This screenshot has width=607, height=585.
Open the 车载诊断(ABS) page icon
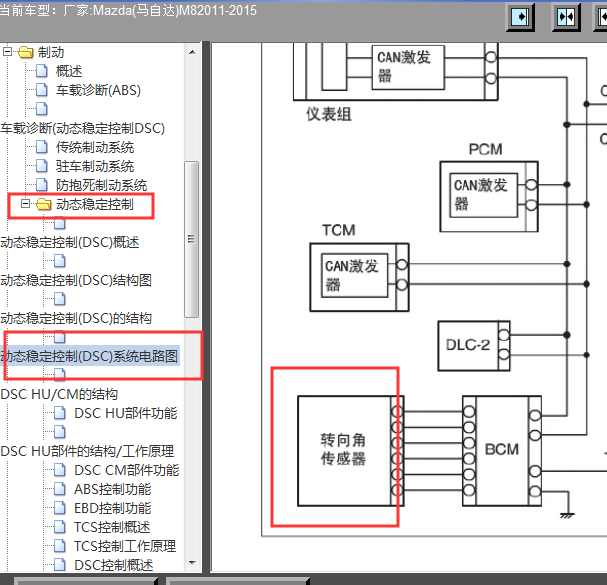41,90
